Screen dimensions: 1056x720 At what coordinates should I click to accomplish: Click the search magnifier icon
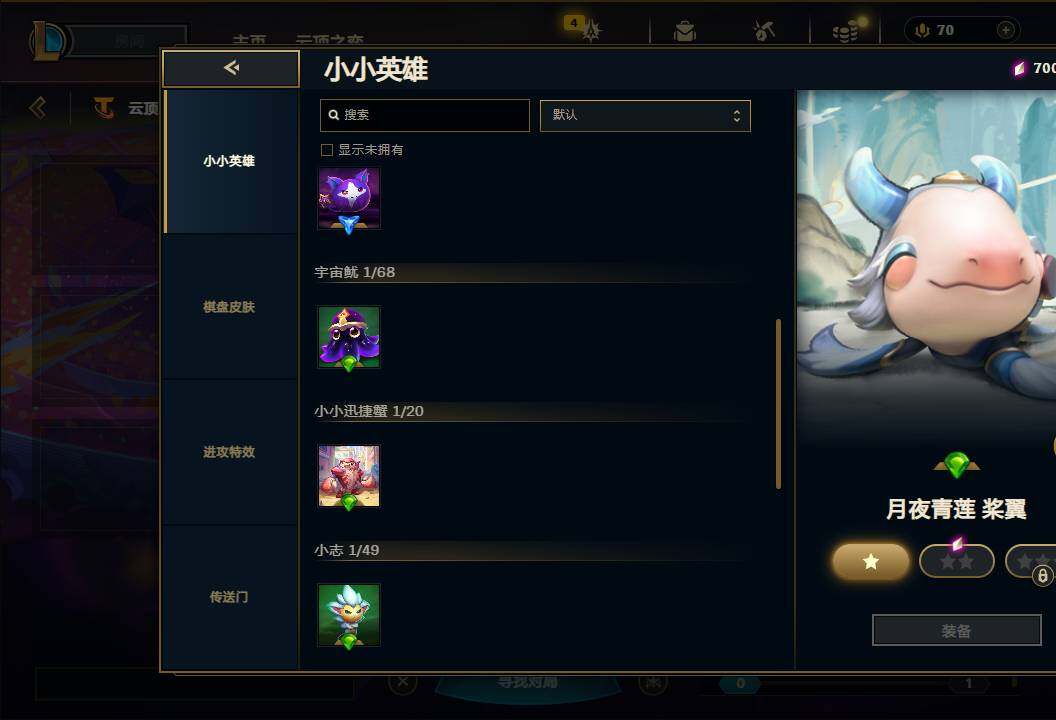click(x=333, y=115)
